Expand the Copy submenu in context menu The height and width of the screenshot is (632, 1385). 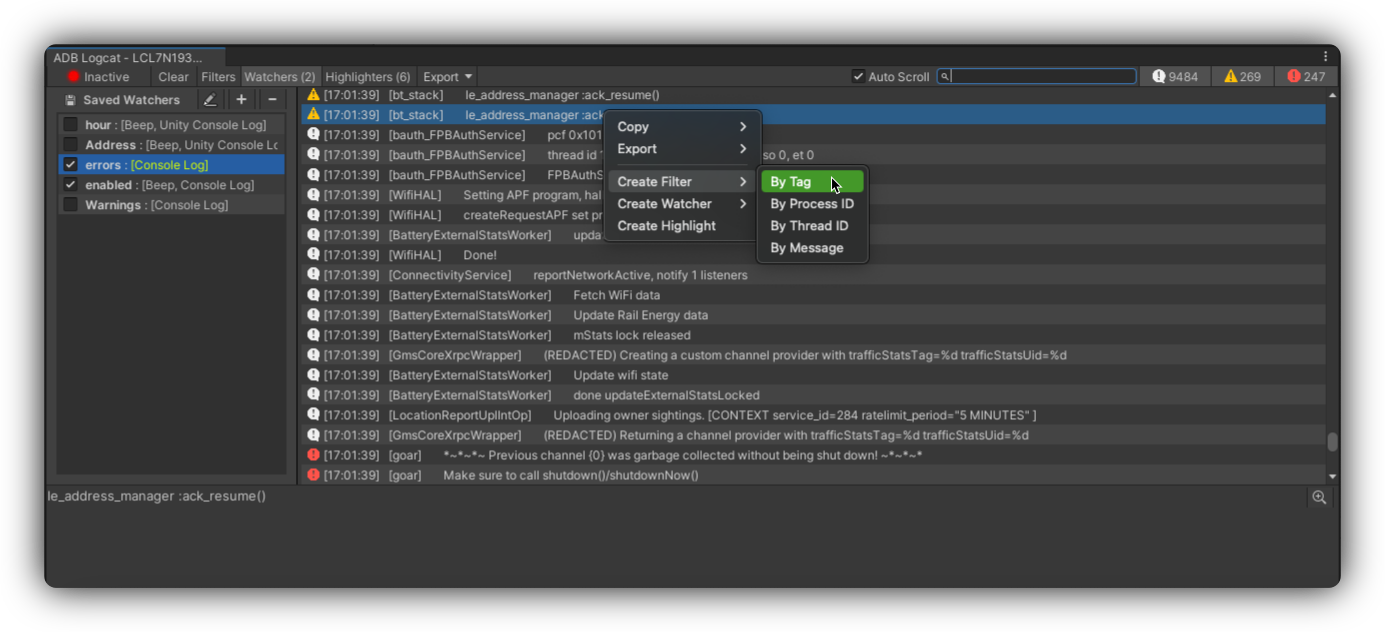(682, 127)
